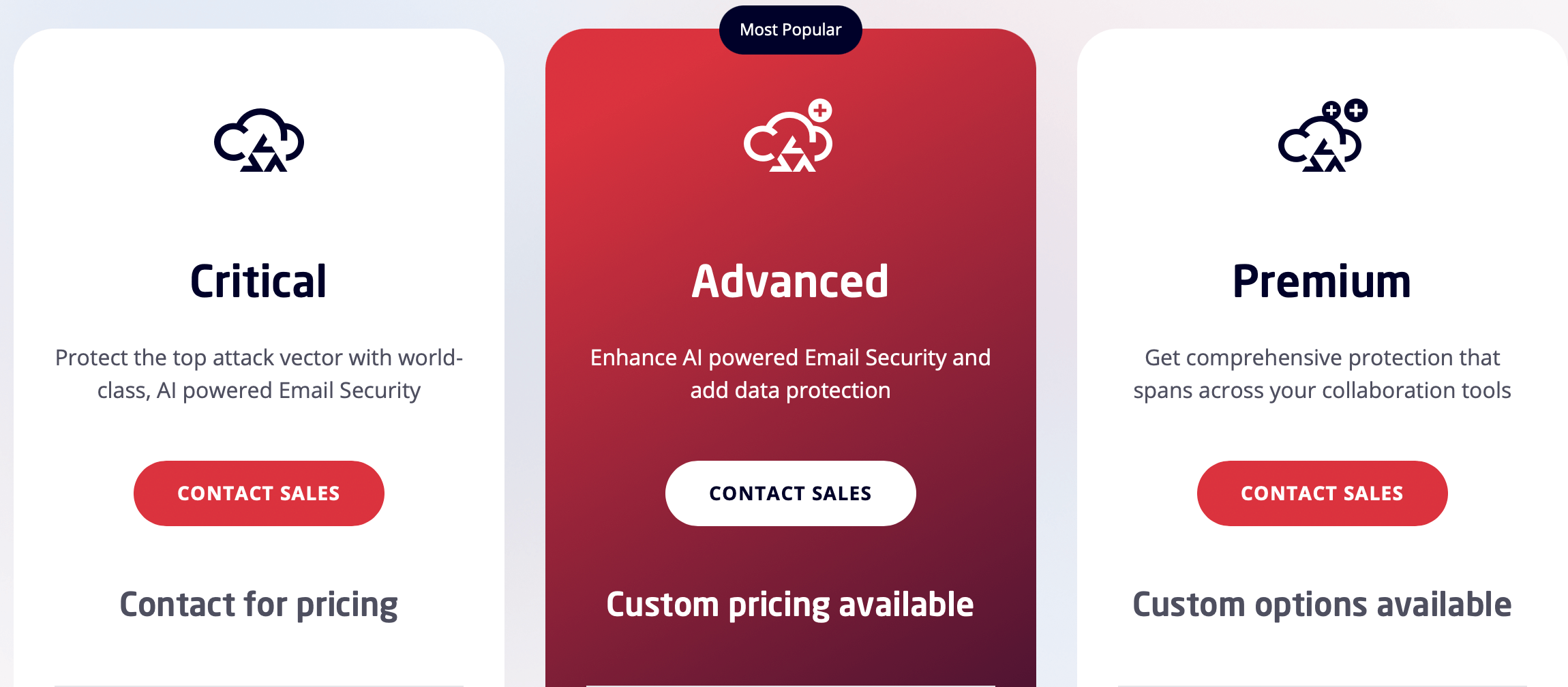Image resolution: width=1568 pixels, height=687 pixels.
Task: Click the Contact Sales pill on the Premium card
Action: (x=1321, y=493)
